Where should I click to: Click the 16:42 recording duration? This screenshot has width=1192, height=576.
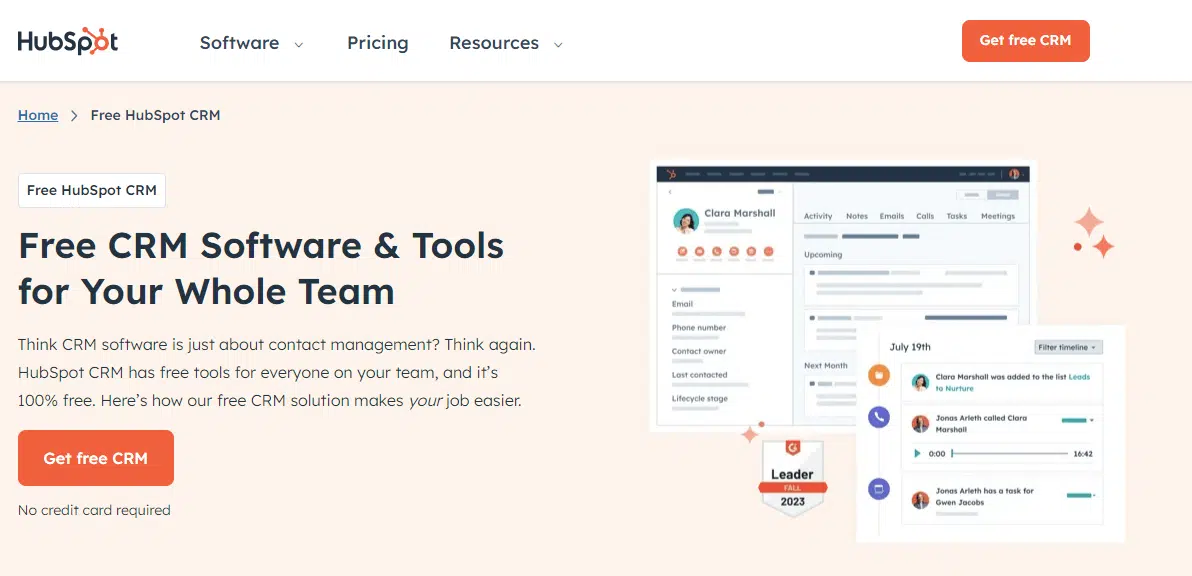1083,454
